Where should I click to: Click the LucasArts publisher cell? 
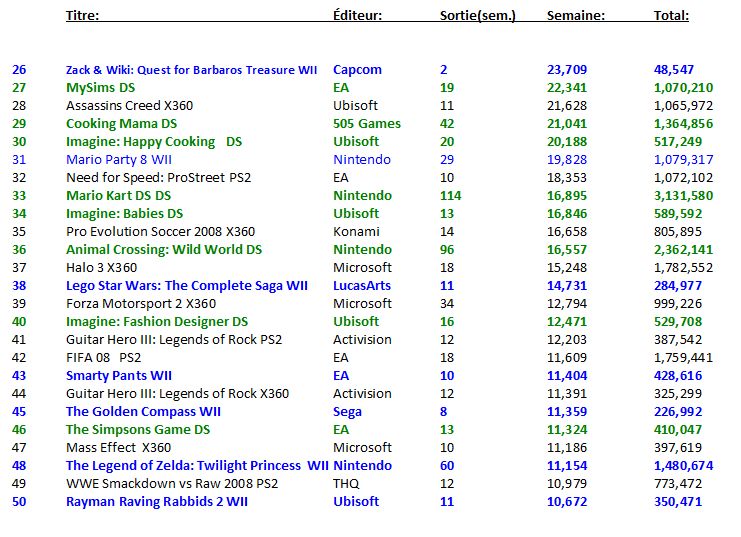[361, 286]
